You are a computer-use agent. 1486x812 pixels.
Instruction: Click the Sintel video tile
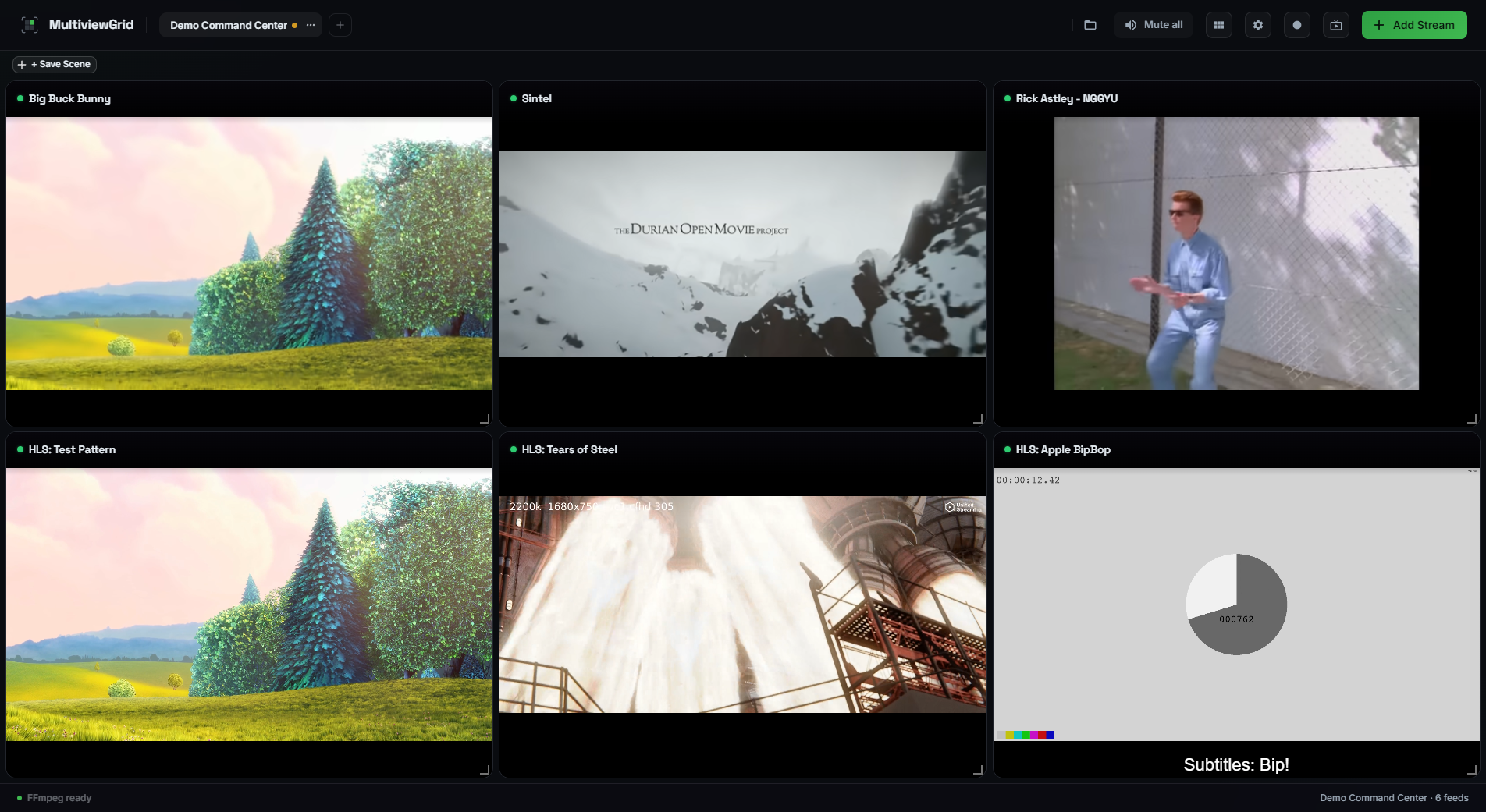click(742, 254)
